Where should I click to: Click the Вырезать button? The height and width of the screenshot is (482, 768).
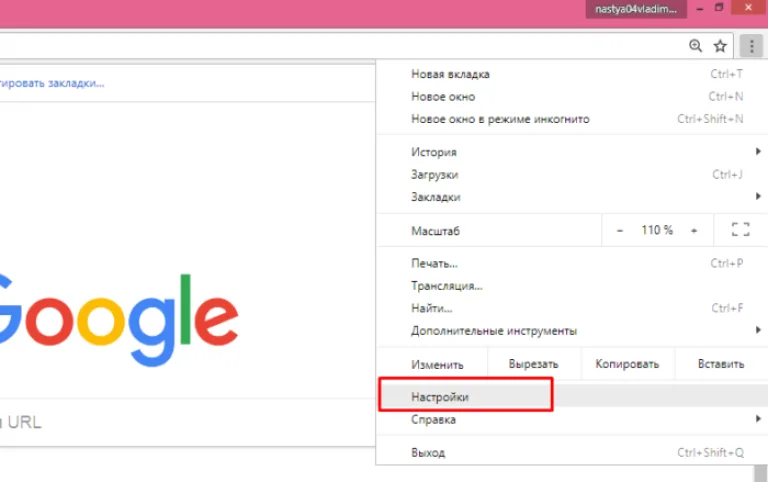[533, 364]
